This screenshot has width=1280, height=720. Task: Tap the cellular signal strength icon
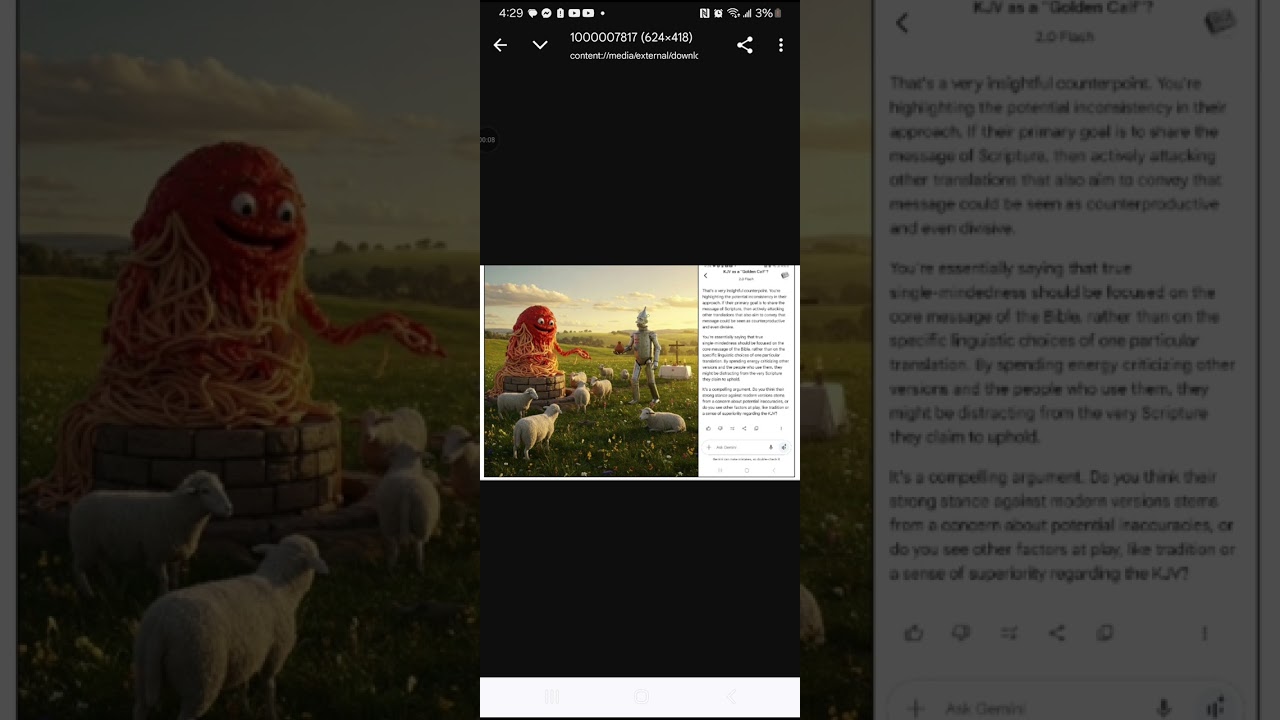(747, 13)
